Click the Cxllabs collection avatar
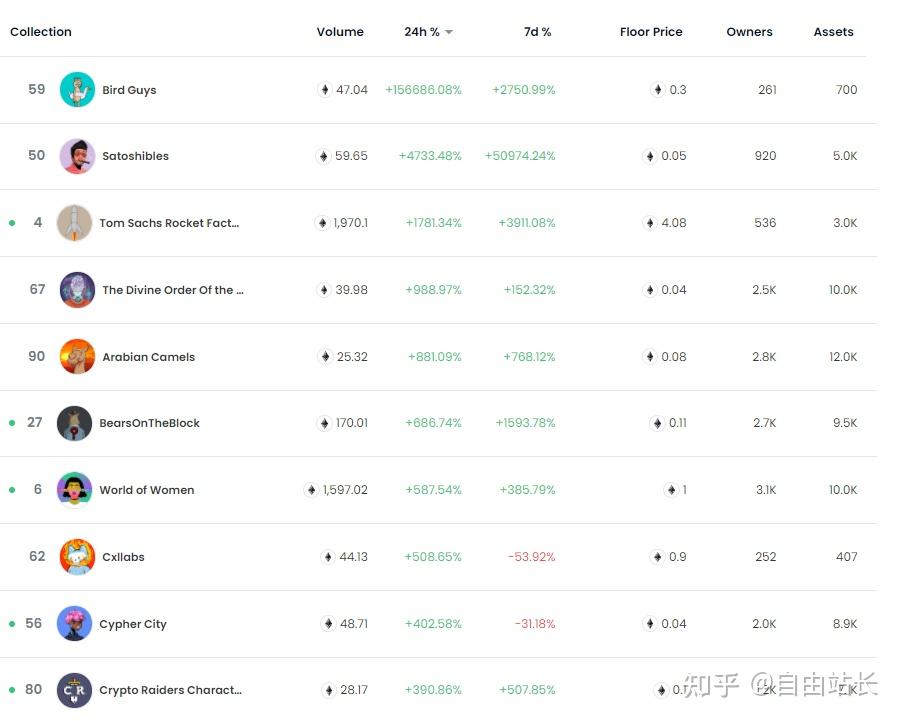This screenshot has width=901, height=721. tap(77, 557)
